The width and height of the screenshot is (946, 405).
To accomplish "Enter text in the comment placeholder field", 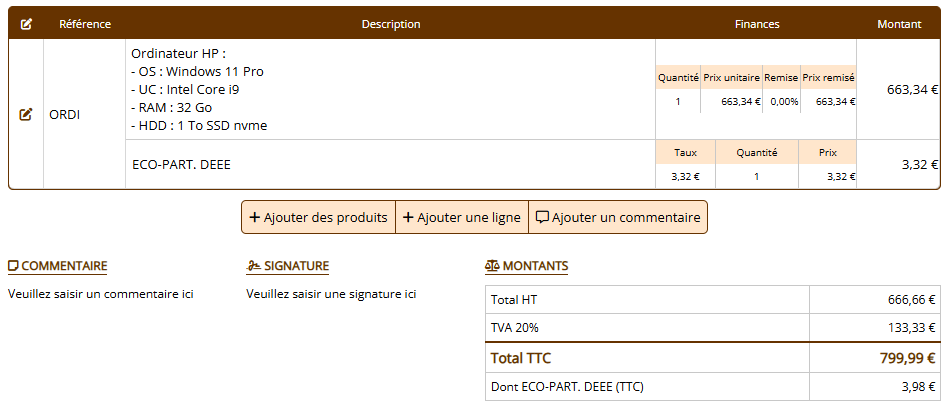I will point(100,294).
